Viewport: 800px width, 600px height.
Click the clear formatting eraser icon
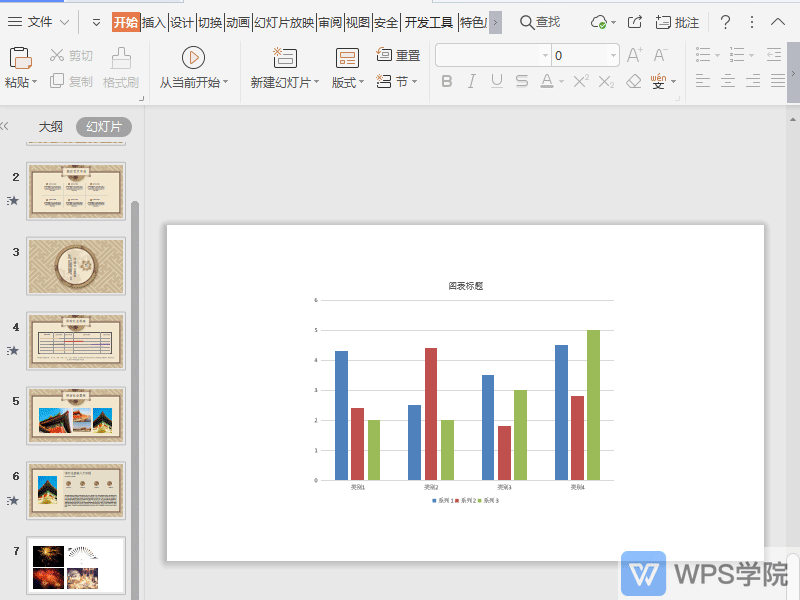633,82
